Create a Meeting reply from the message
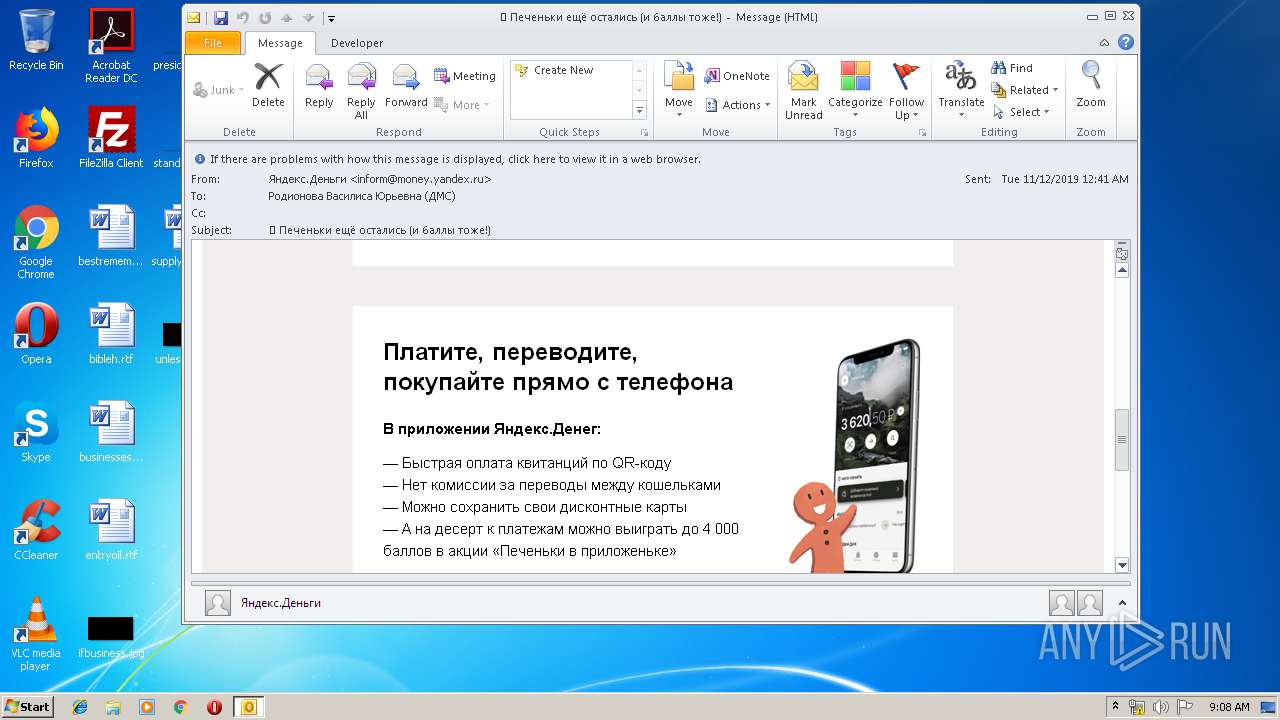 coord(465,76)
